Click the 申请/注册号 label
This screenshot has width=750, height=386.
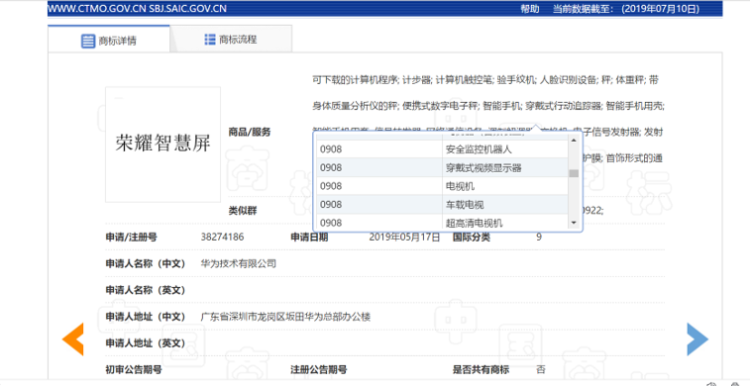pos(131,237)
